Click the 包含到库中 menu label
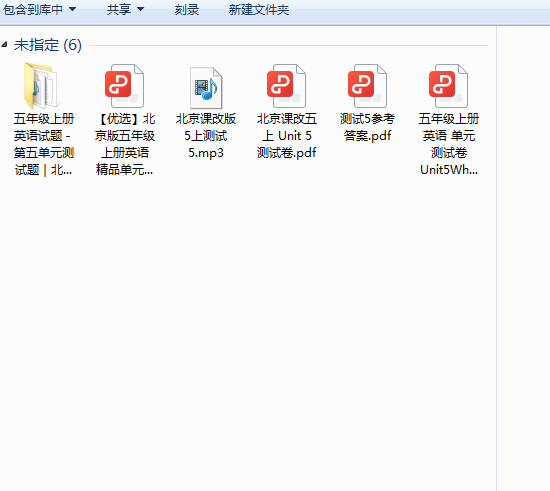550x491 pixels. click(33, 9)
